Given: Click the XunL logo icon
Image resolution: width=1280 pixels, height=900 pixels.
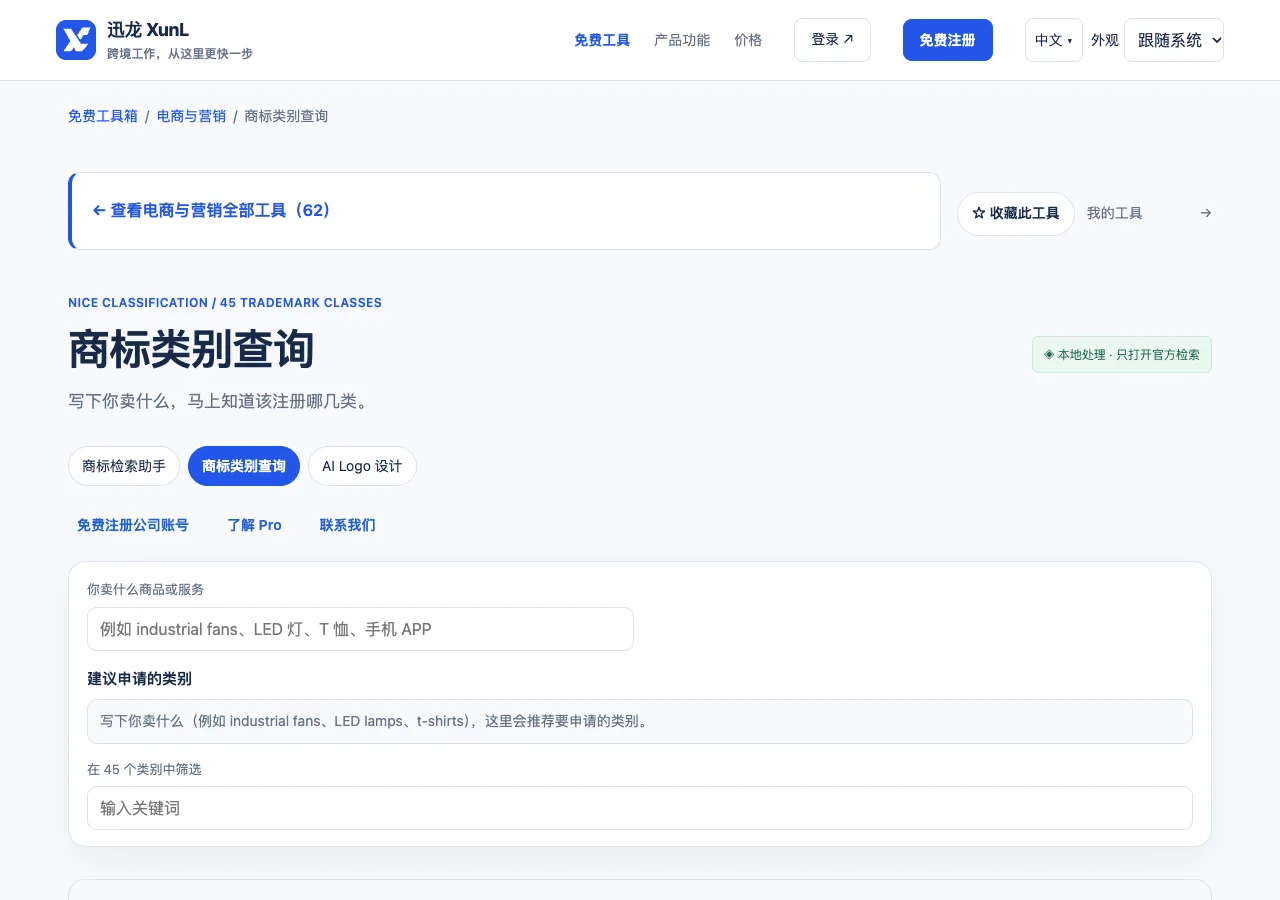Looking at the screenshot, I should tap(76, 40).
